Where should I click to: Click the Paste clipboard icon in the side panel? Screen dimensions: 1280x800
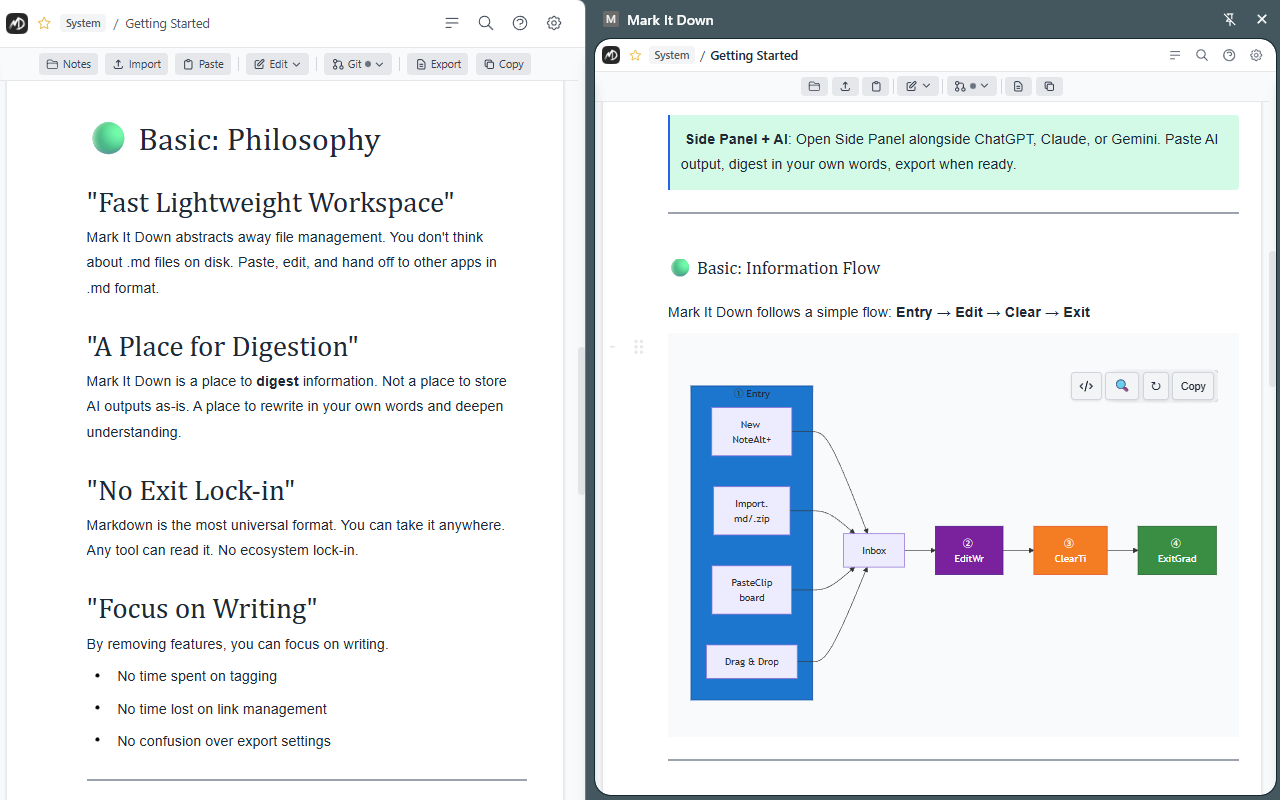pyautogui.click(x=876, y=86)
